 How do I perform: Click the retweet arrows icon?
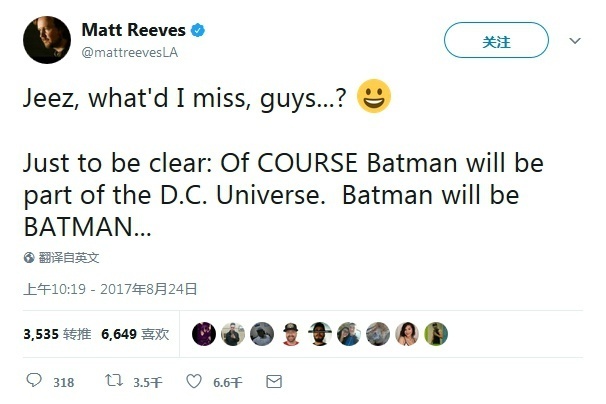click(115, 381)
